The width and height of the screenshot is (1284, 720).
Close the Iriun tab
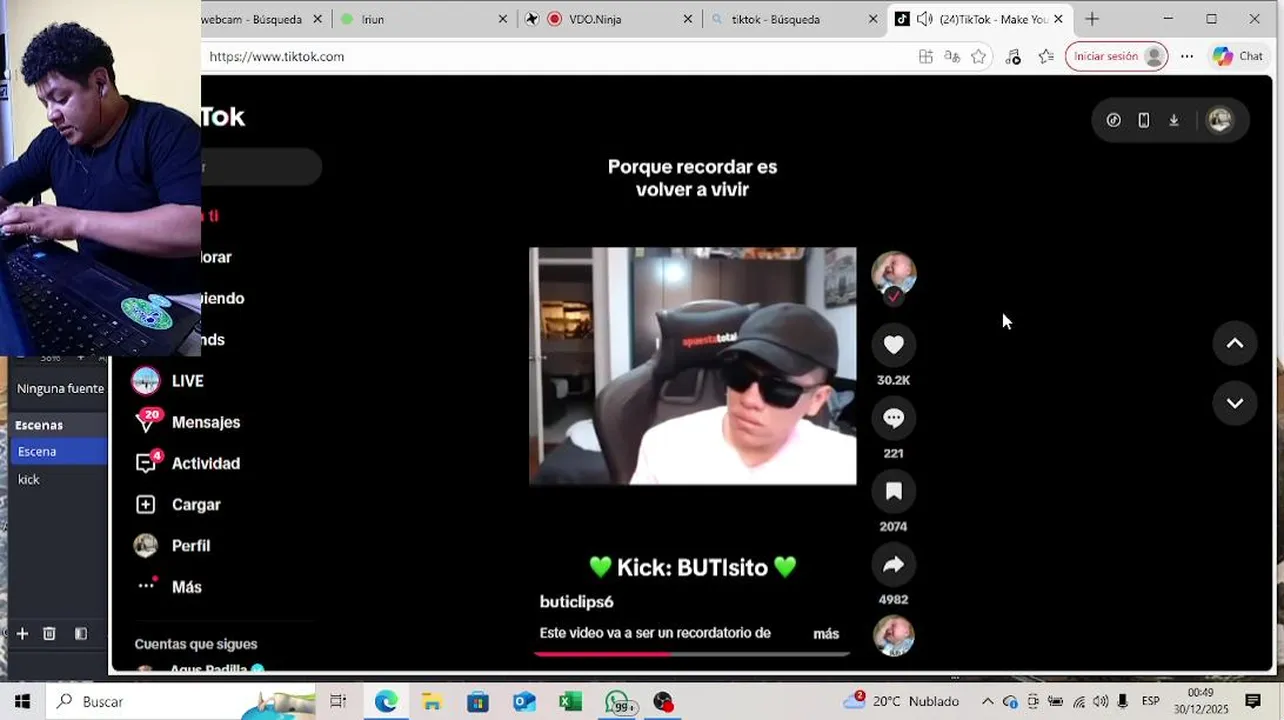pos(503,19)
